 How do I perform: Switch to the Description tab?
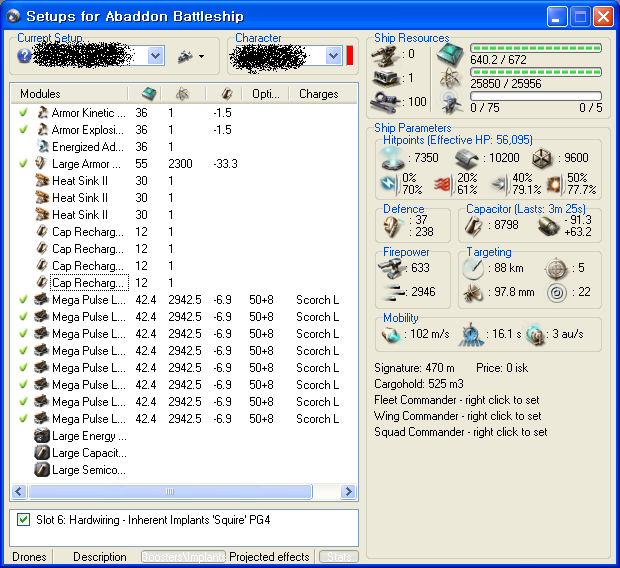[x=100, y=557]
